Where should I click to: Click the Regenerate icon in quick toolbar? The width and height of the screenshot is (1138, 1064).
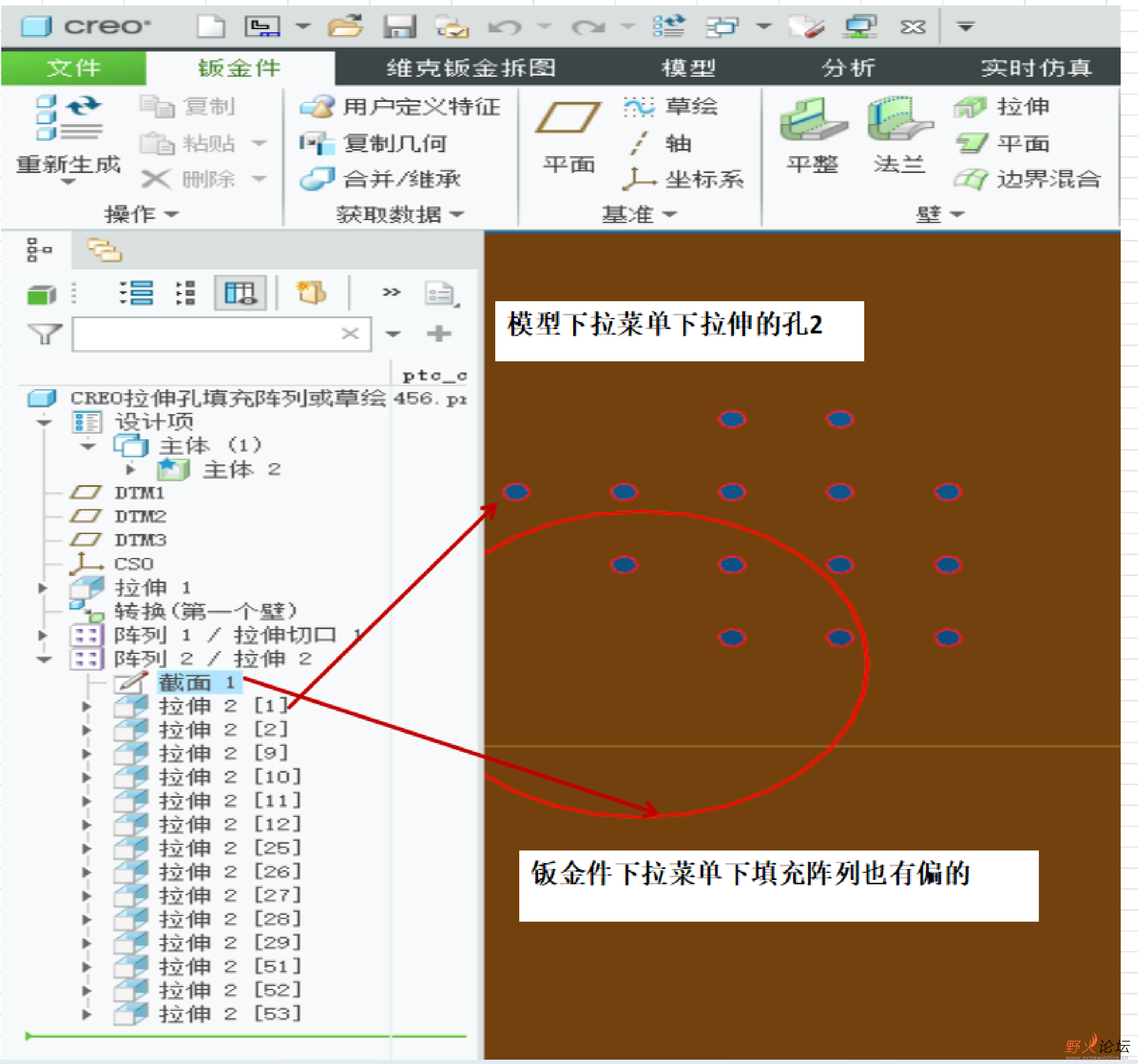coord(669,26)
